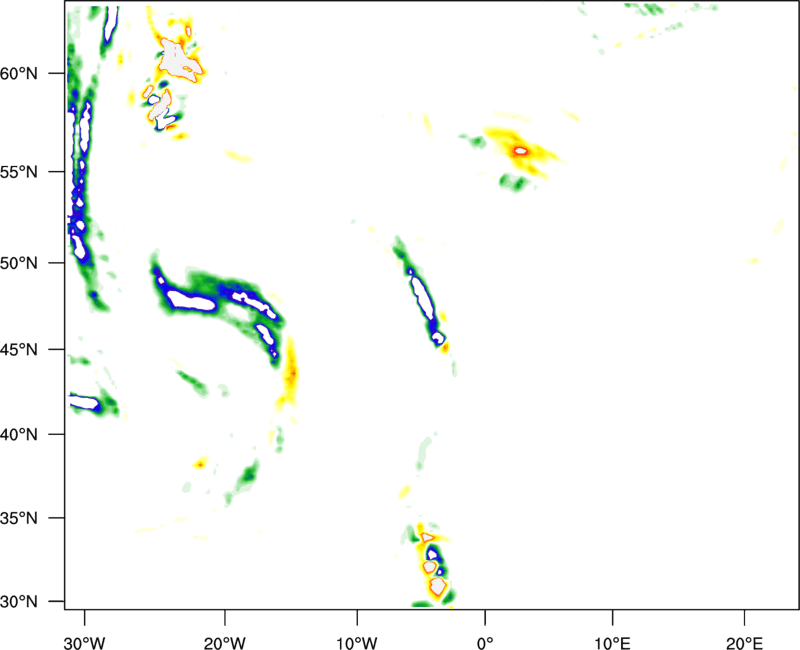The height and width of the screenshot is (650, 800).
Task: Click the 30°N latitude label
Action: 19,602
